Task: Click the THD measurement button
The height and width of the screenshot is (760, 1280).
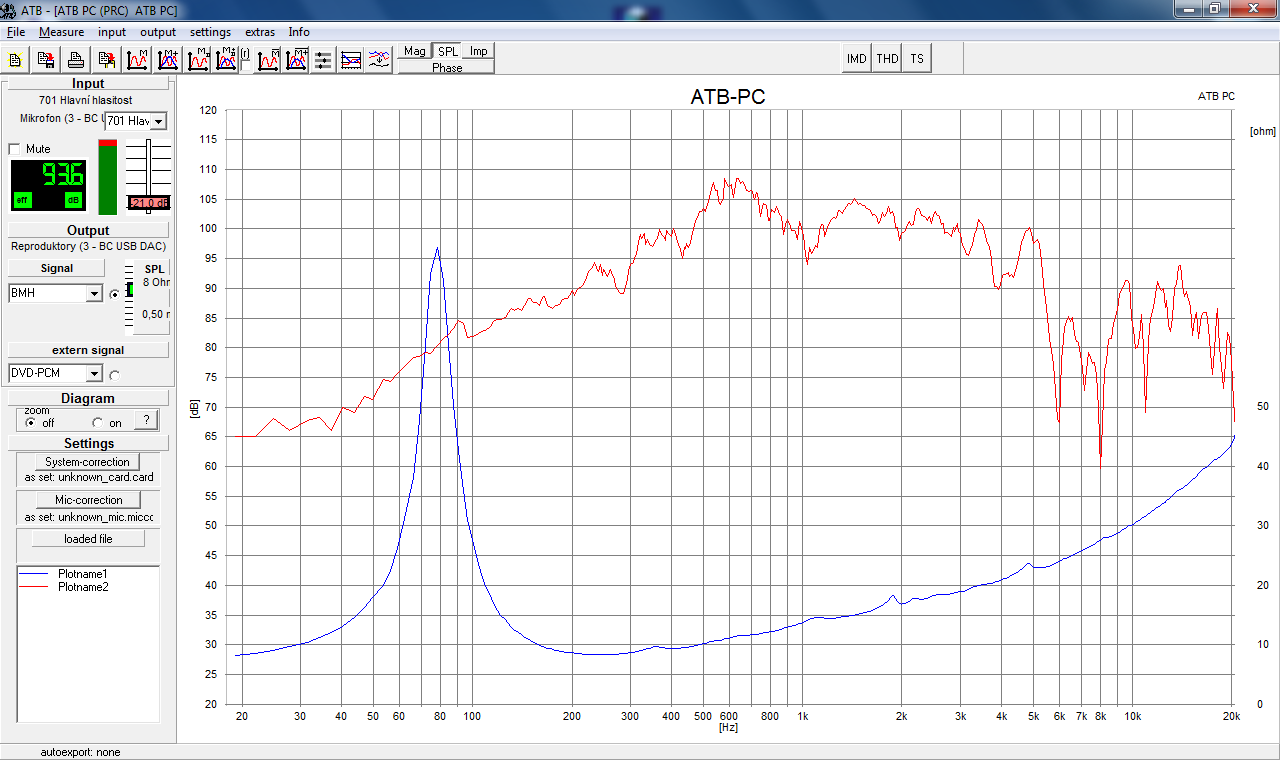Action: click(887, 59)
